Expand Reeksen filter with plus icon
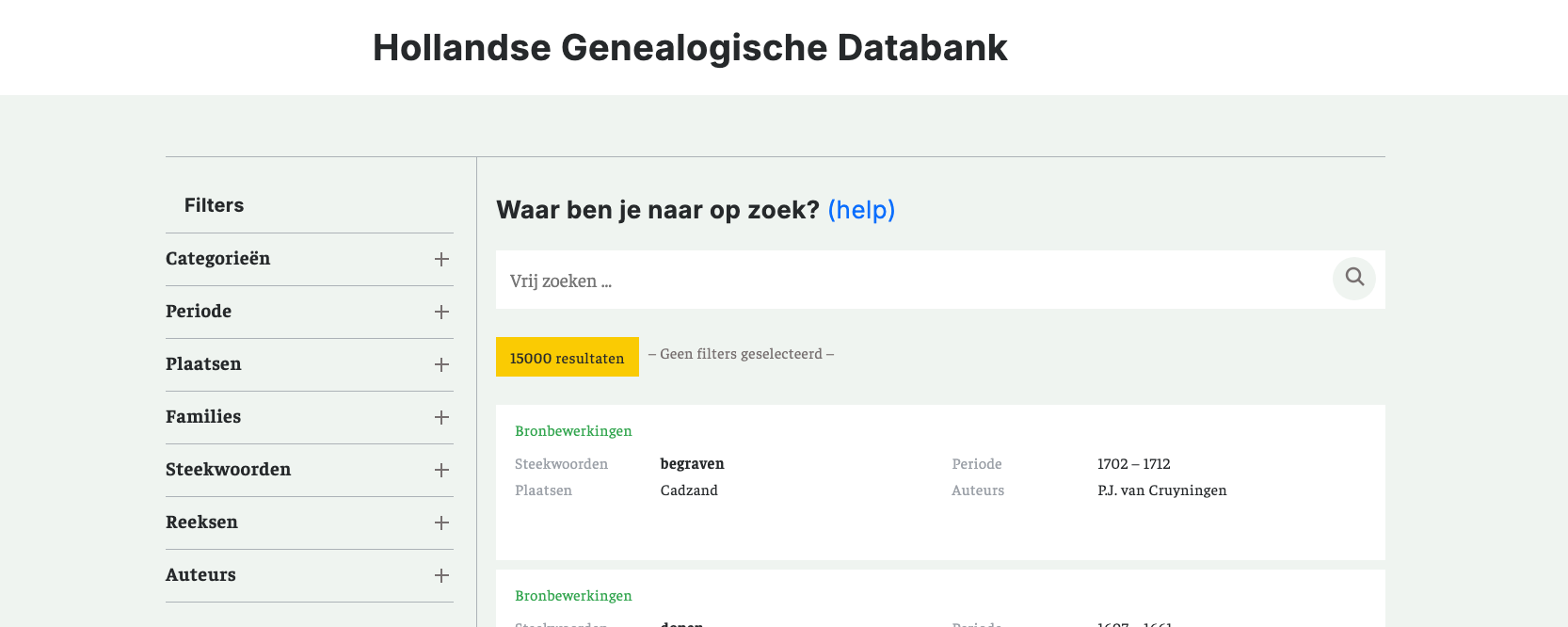This screenshot has width=1568, height=627. pos(441,522)
